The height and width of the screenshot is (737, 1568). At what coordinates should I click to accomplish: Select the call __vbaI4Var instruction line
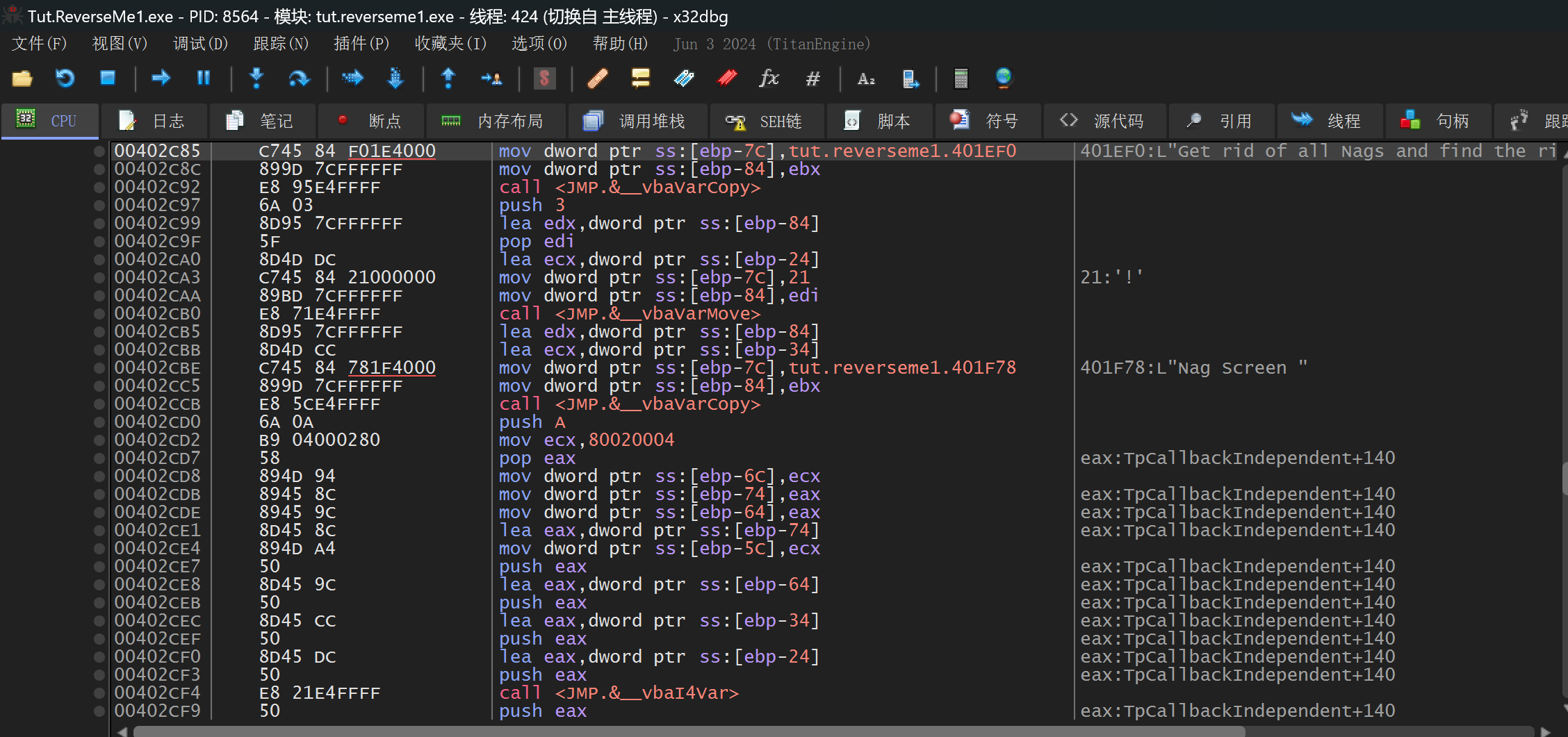619,693
